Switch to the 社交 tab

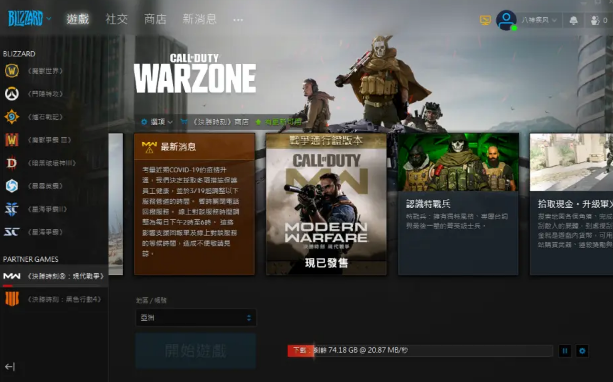tap(117, 19)
